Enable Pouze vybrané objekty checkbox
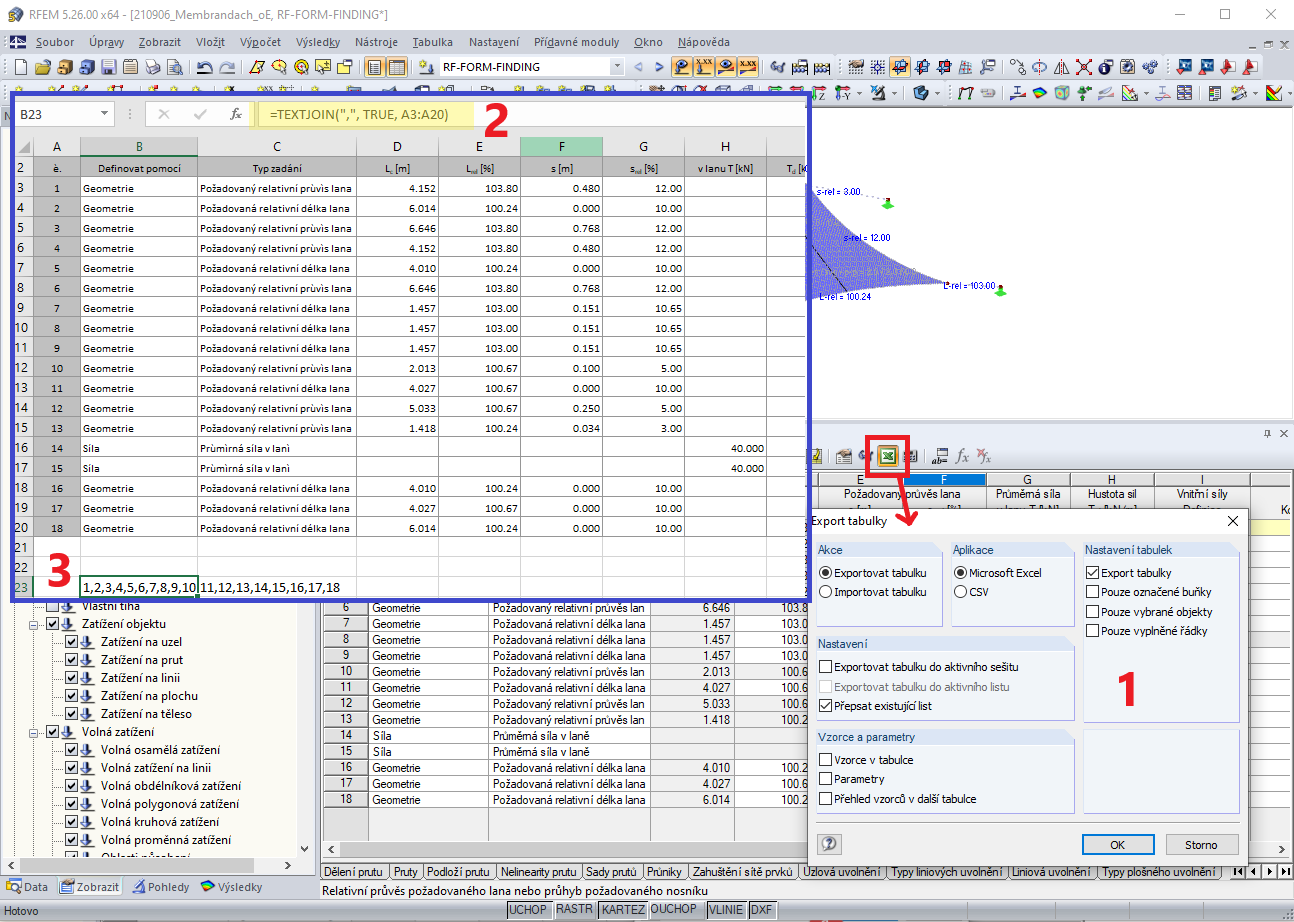 point(1093,611)
